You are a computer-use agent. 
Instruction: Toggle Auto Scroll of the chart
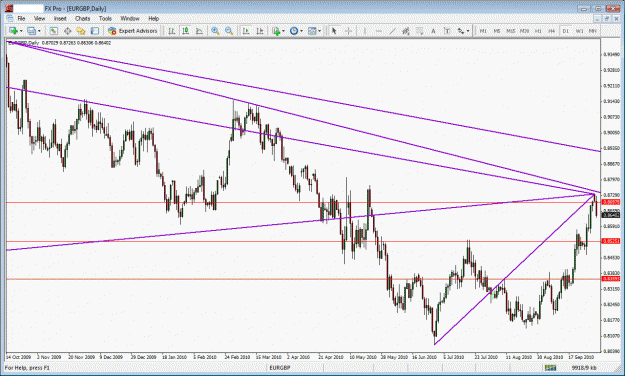point(246,31)
